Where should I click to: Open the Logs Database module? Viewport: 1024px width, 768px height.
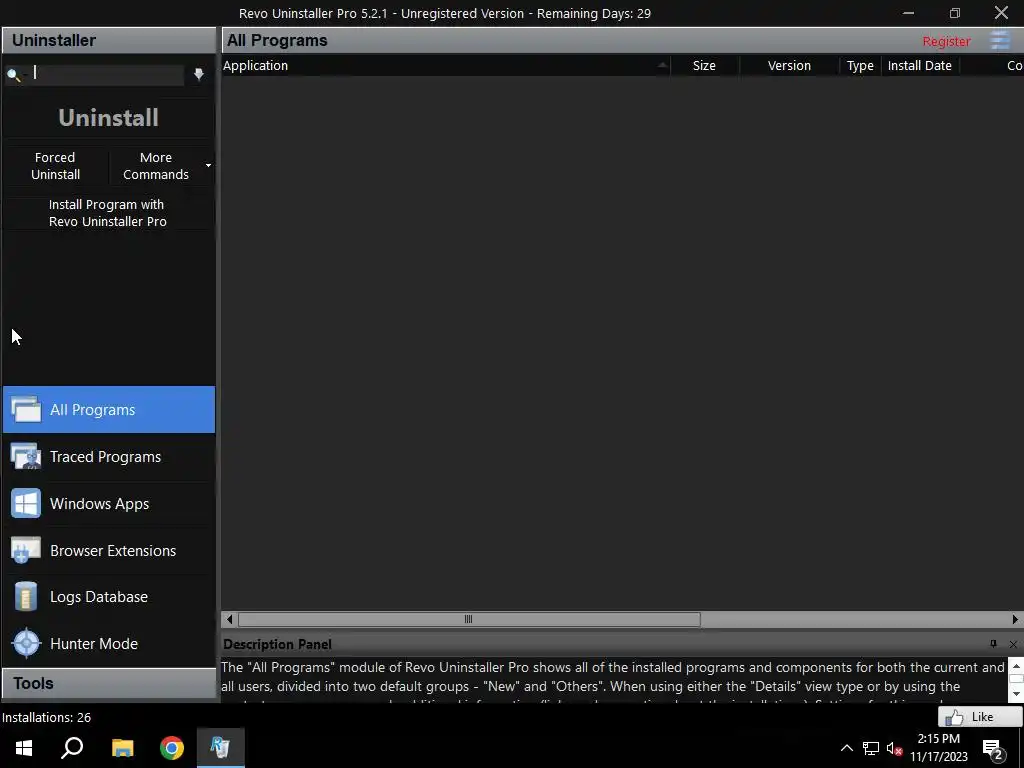tap(108, 597)
